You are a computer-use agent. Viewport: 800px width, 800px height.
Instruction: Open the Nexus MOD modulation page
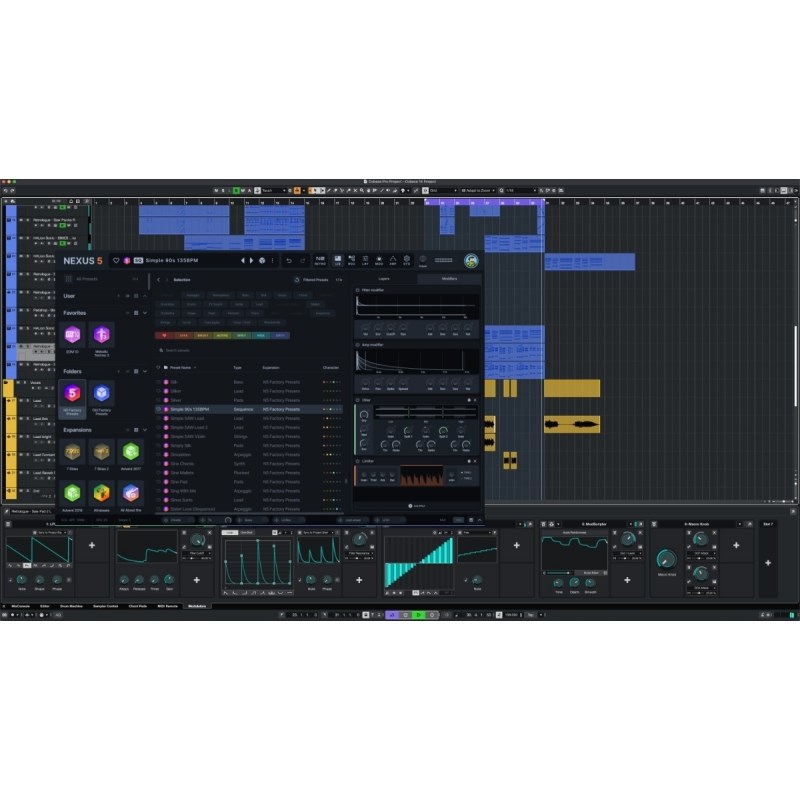point(378,259)
